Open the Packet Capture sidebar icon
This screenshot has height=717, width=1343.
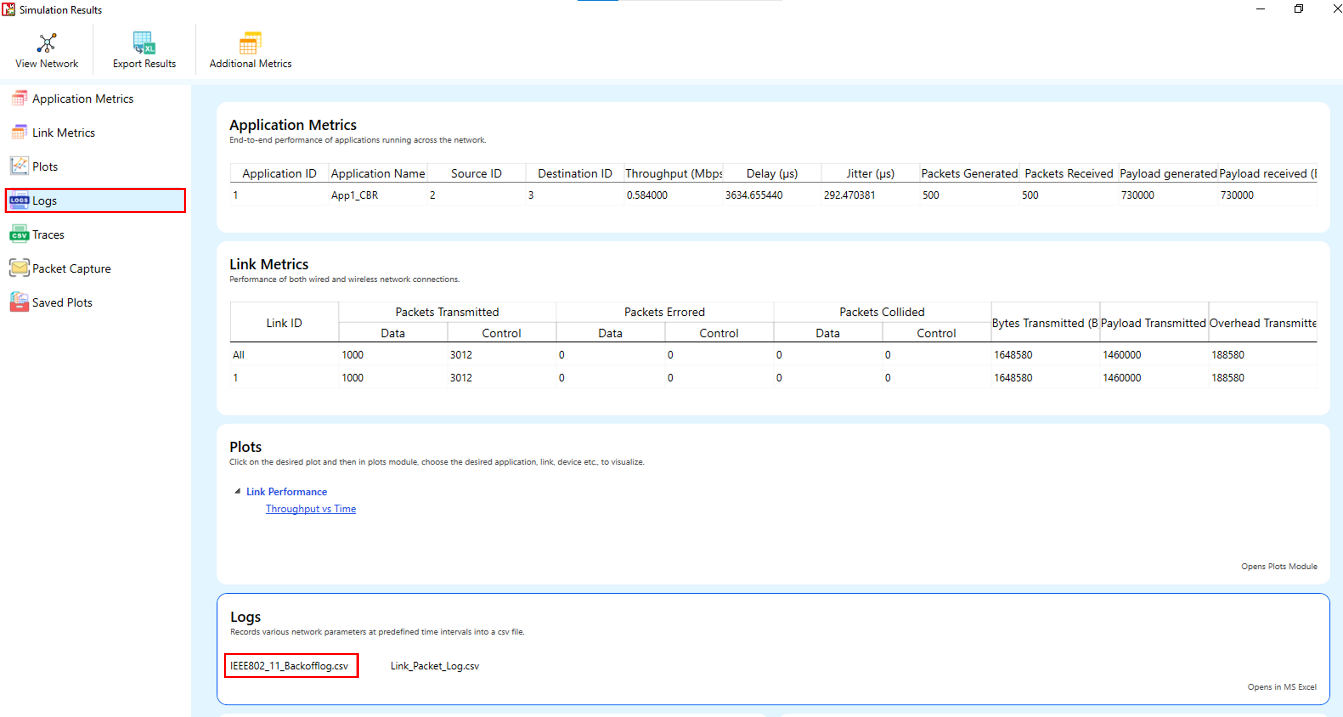(19, 269)
